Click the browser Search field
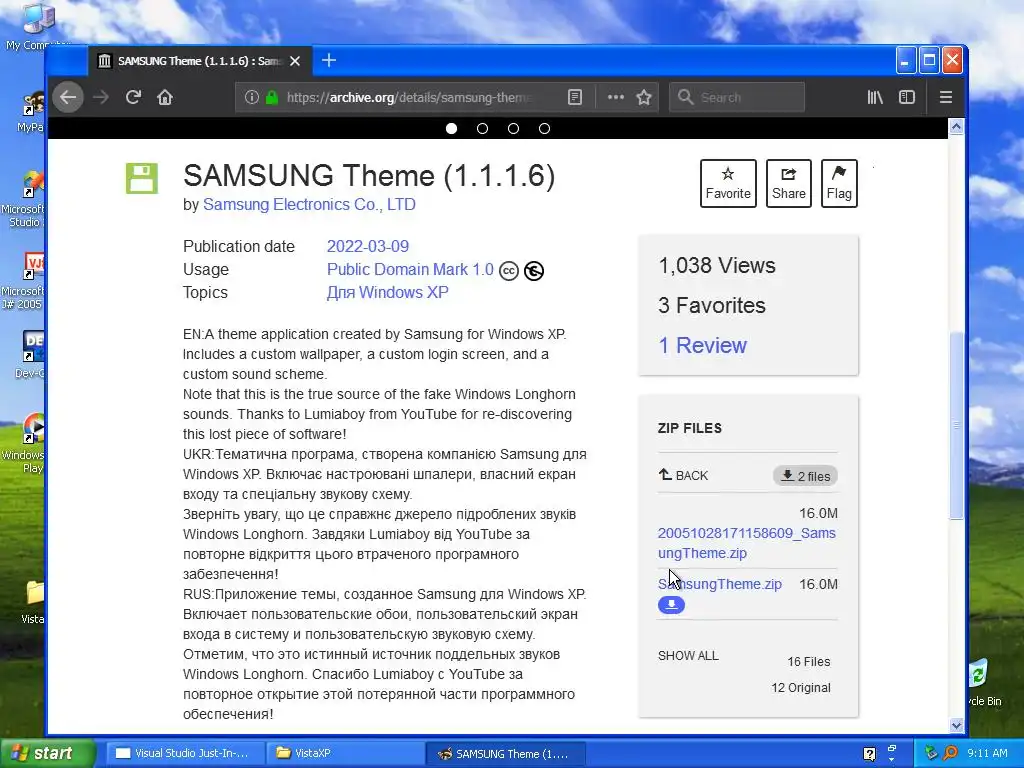1024x768 pixels. coord(737,97)
